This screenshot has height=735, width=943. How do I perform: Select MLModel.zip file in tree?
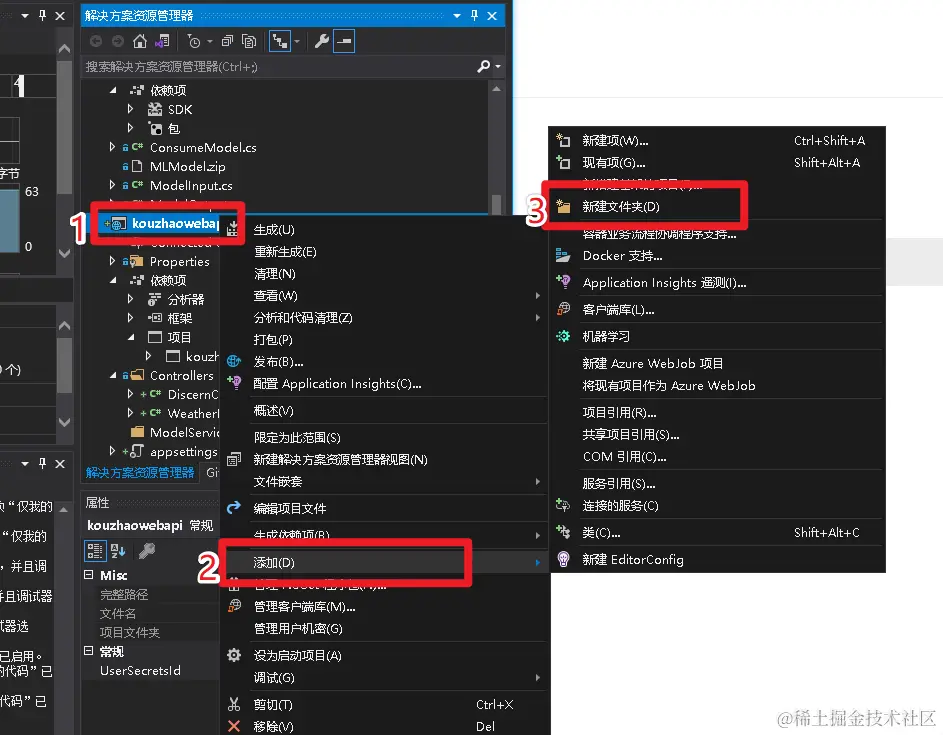click(187, 167)
